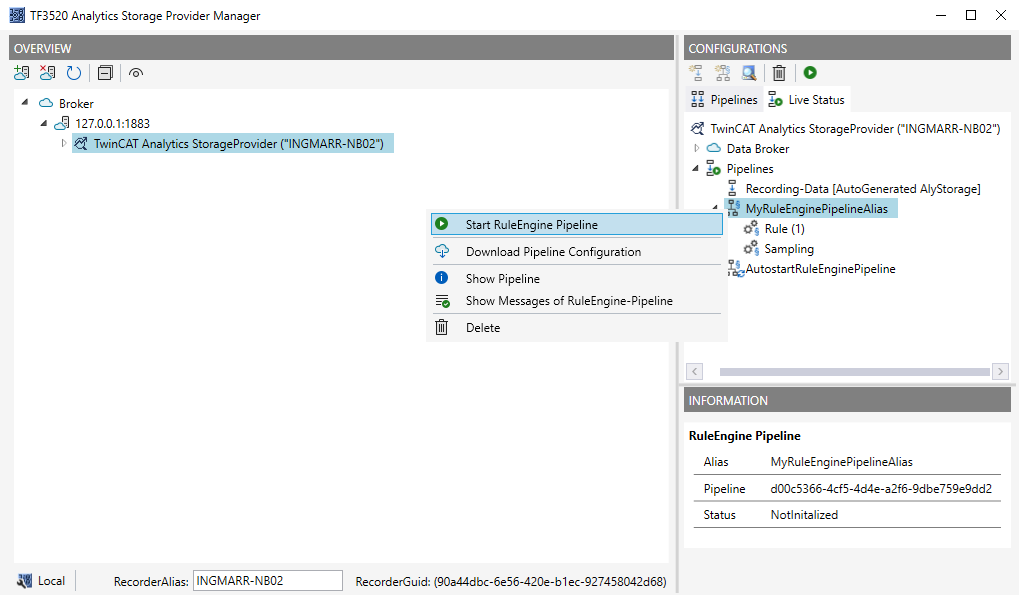Select the Rule (1) item

tap(784, 229)
